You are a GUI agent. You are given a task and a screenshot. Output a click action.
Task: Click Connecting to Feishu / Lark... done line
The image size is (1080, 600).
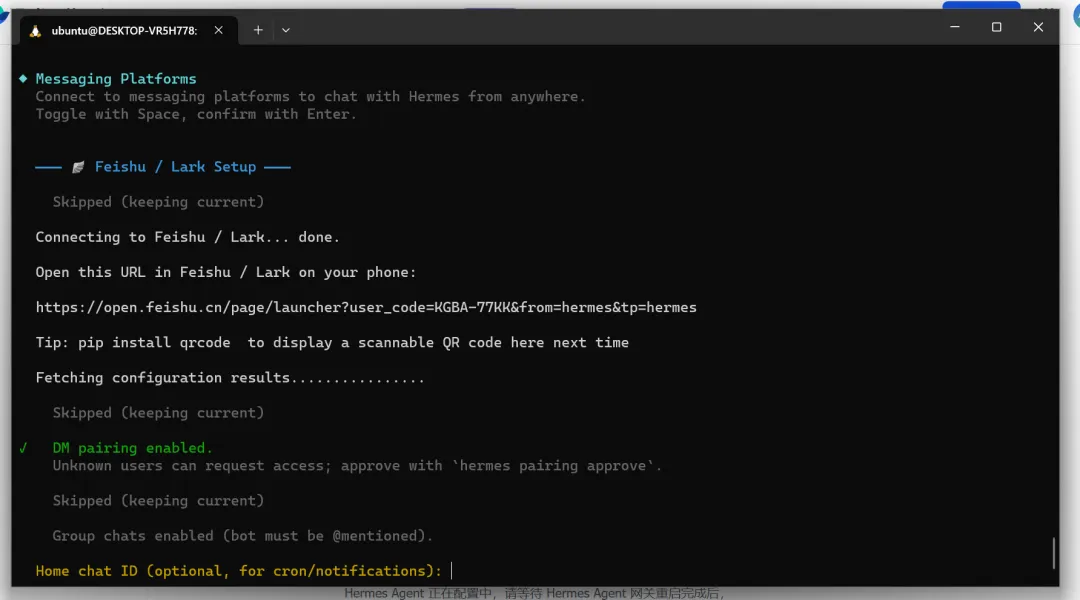[x=187, y=237]
